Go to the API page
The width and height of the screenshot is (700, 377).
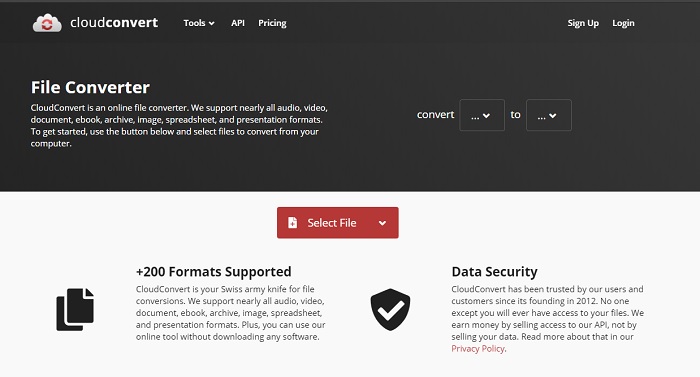(238, 23)
